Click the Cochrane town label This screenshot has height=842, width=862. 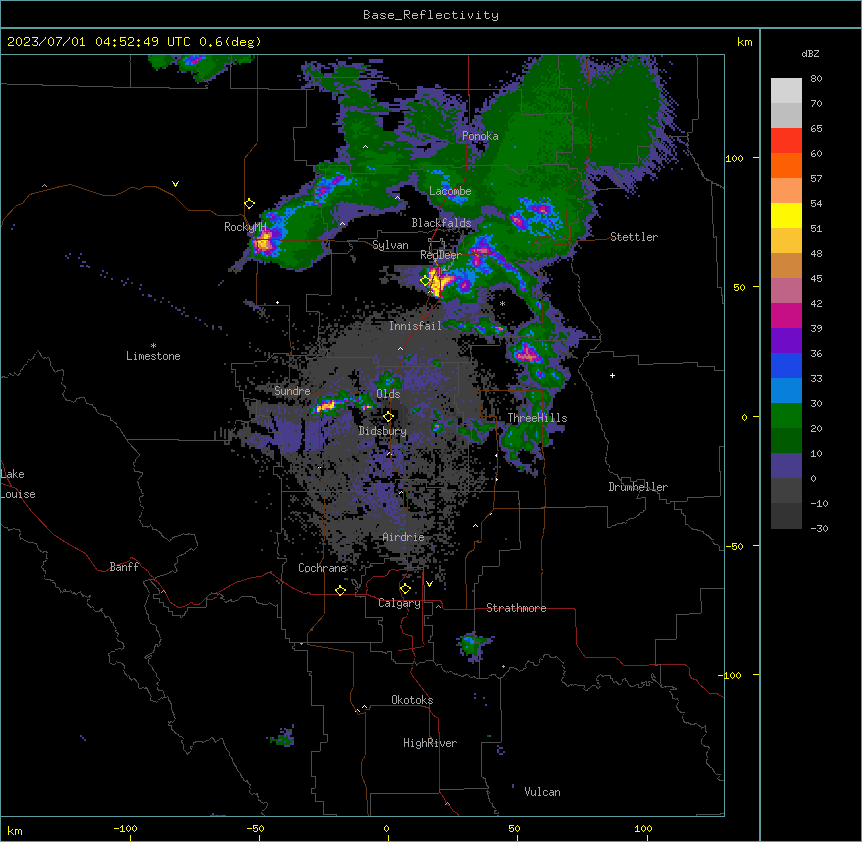pos(322,568)
